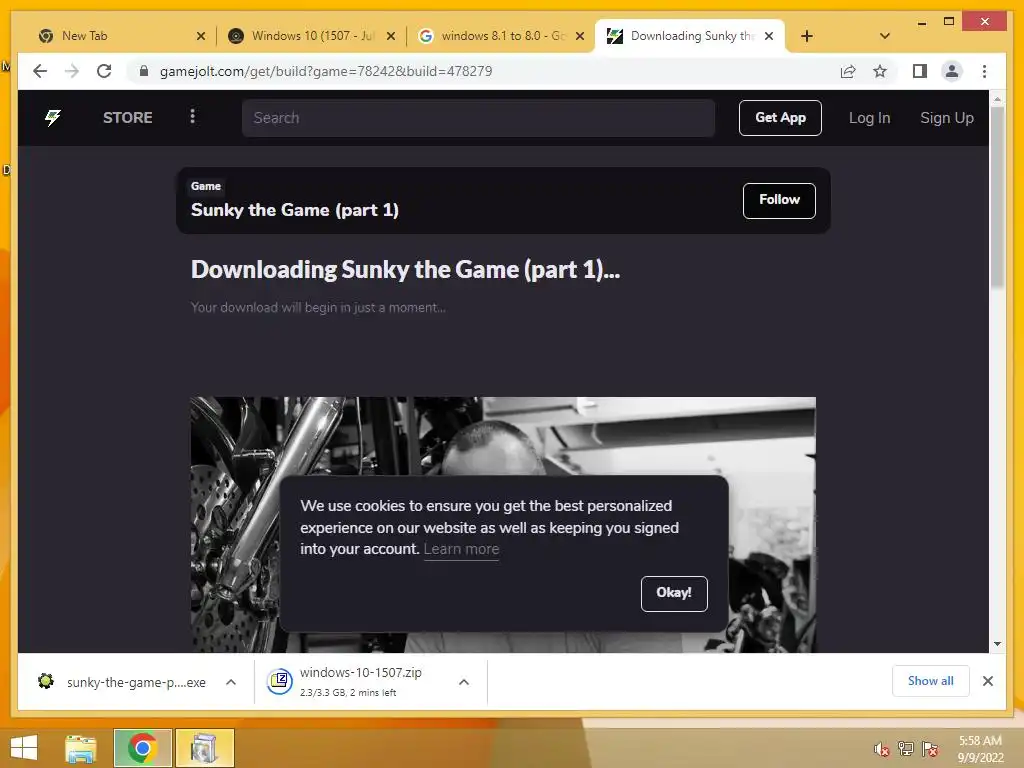This screenshot has width=1024, height=768.
Task: Open the Chrome side panel
Action: pos(920,71)
